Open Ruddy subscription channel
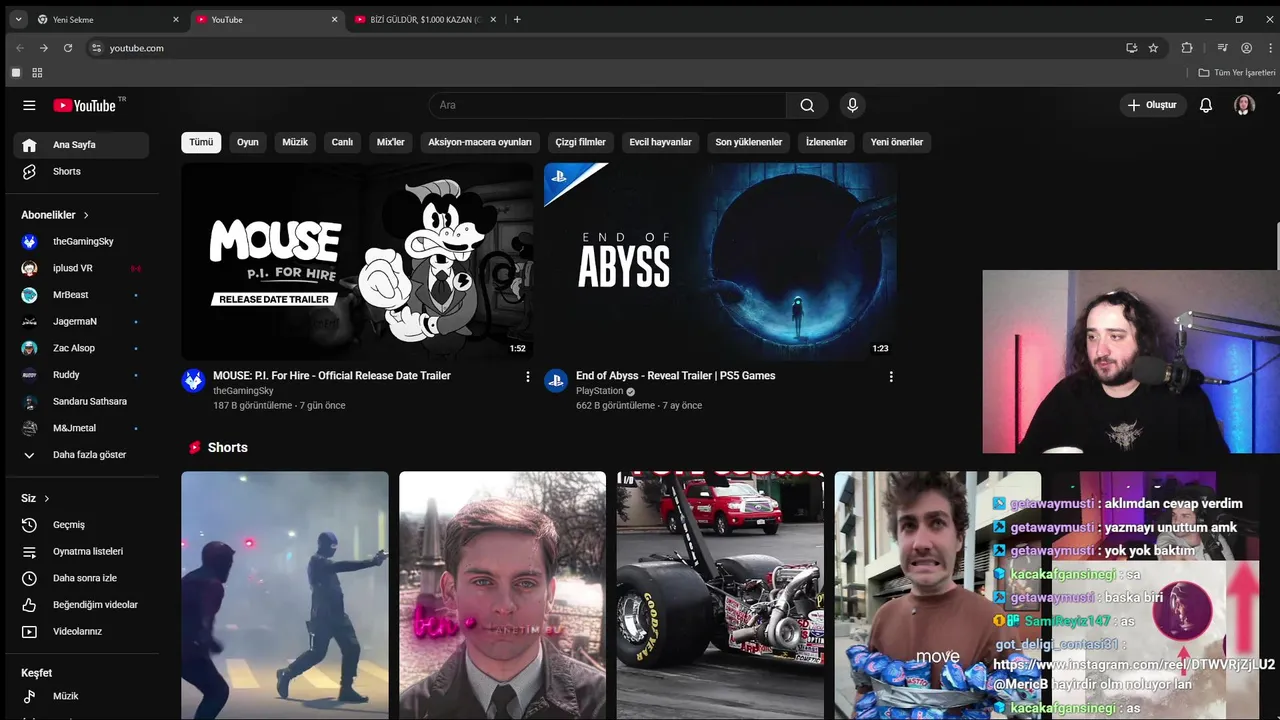Screen dimensions: 1280x720 [x=81, y=375]
